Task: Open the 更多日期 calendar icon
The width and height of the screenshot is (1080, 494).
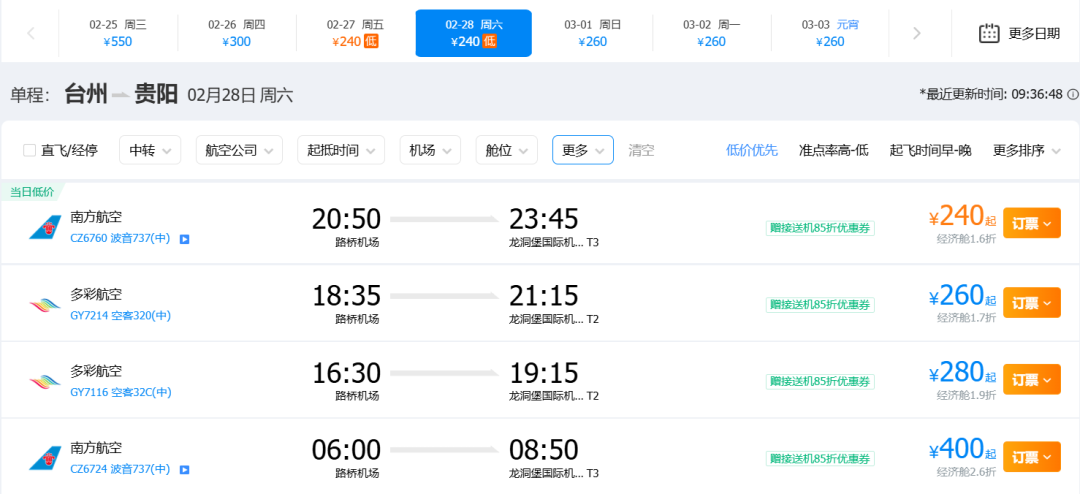Action: 989,33
